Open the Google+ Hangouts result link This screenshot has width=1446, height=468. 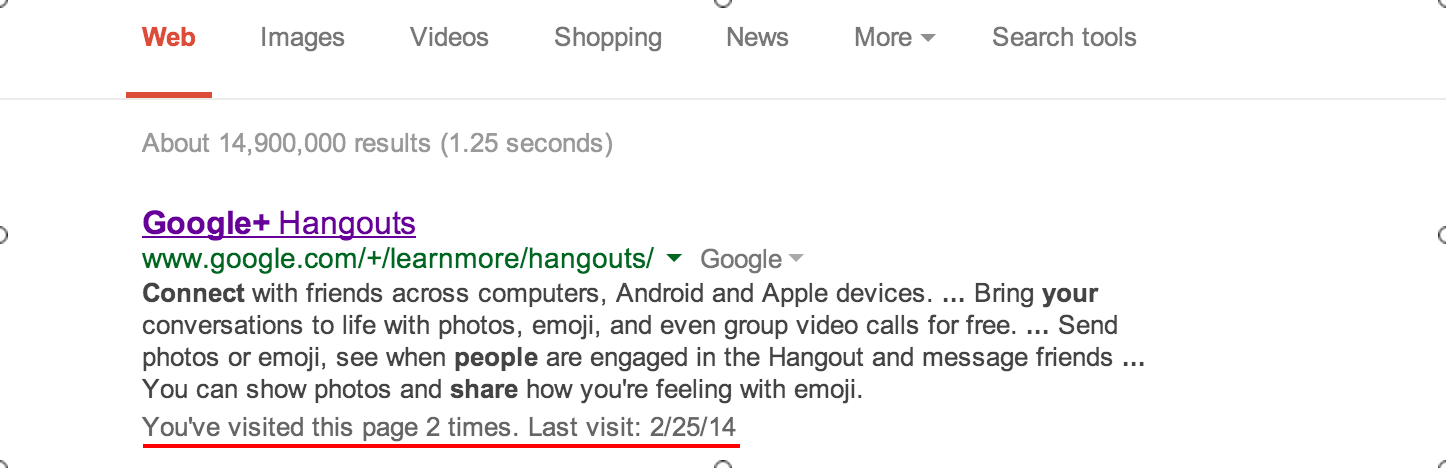point(279,222)
